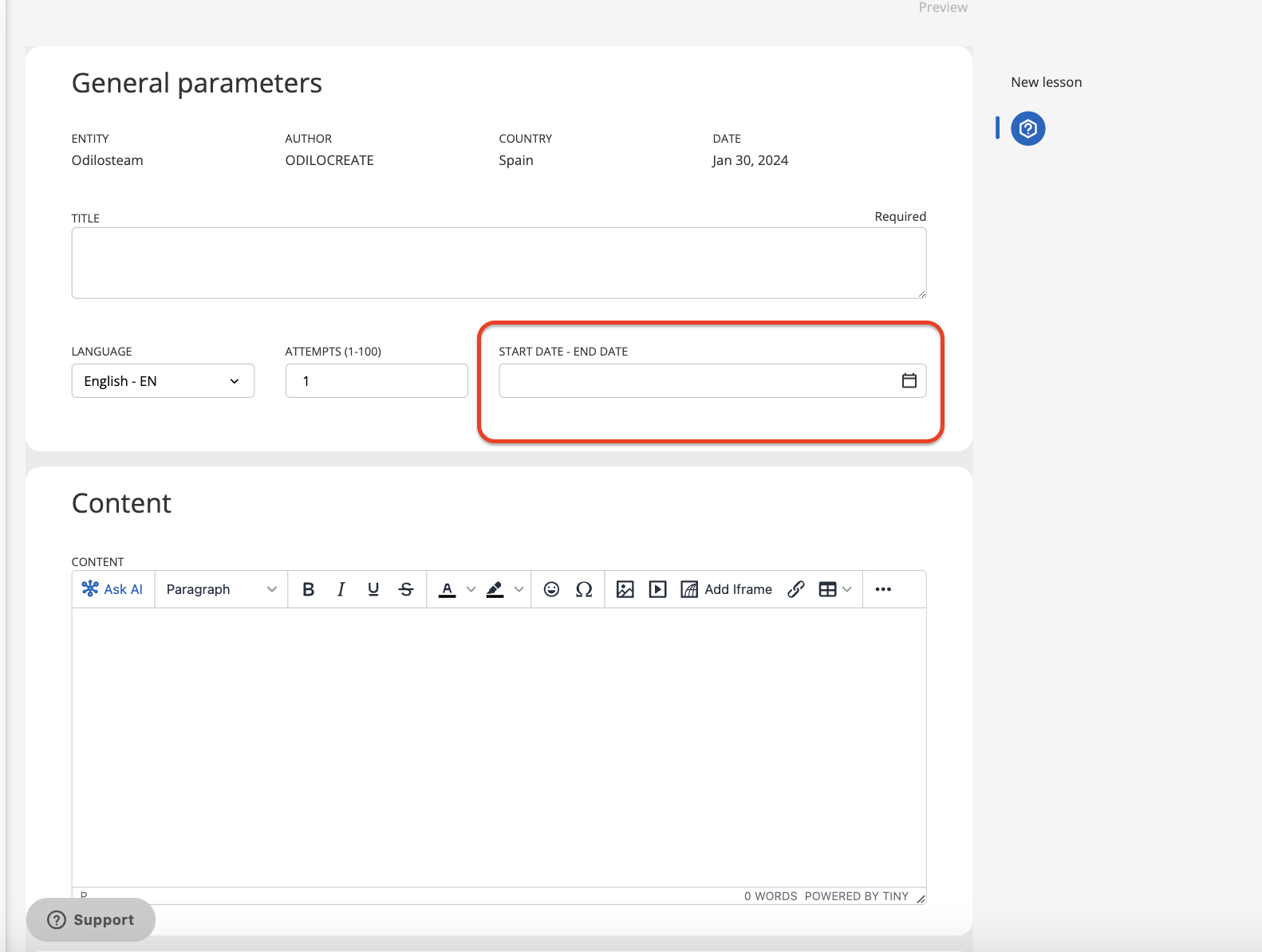Click the Required label above Title
This screenshot has height=952, width=1262.
pyautogui.click(x=901, y=217)
